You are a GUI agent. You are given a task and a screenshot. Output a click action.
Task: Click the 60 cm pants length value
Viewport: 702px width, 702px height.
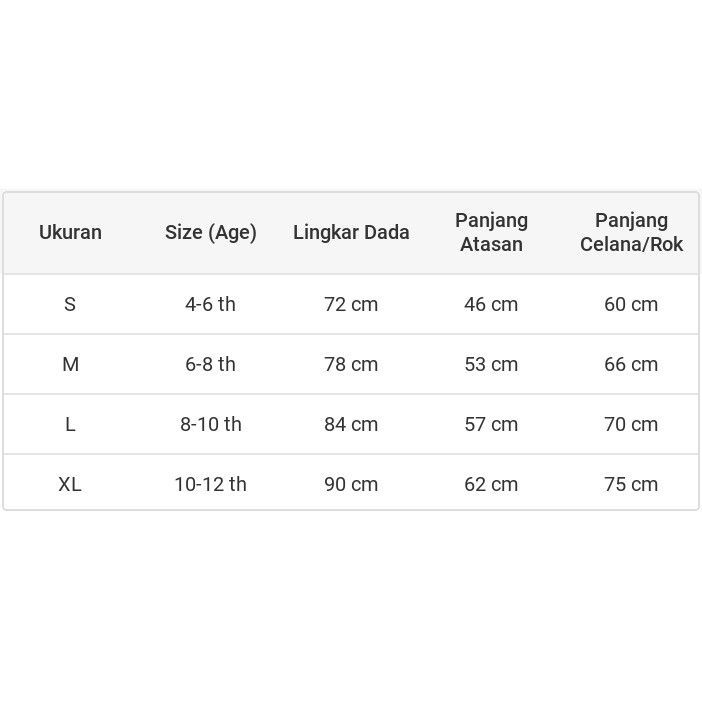click(631, 304)
